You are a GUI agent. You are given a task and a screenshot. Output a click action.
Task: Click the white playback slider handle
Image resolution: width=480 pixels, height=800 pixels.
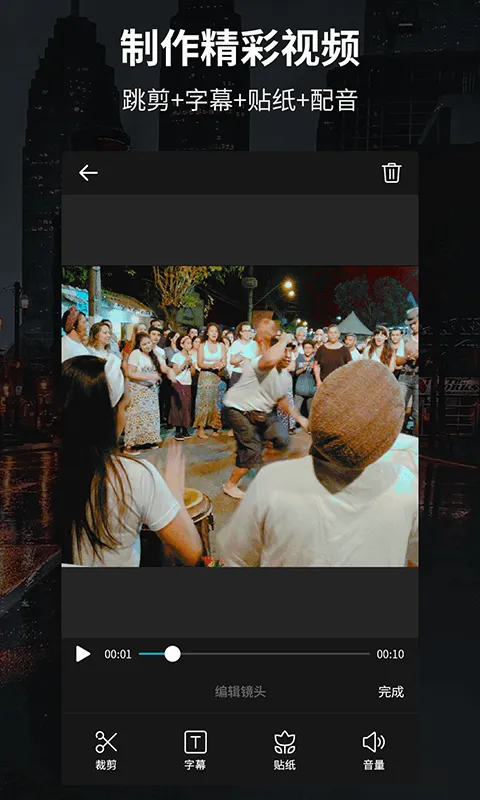pos(172,654)
